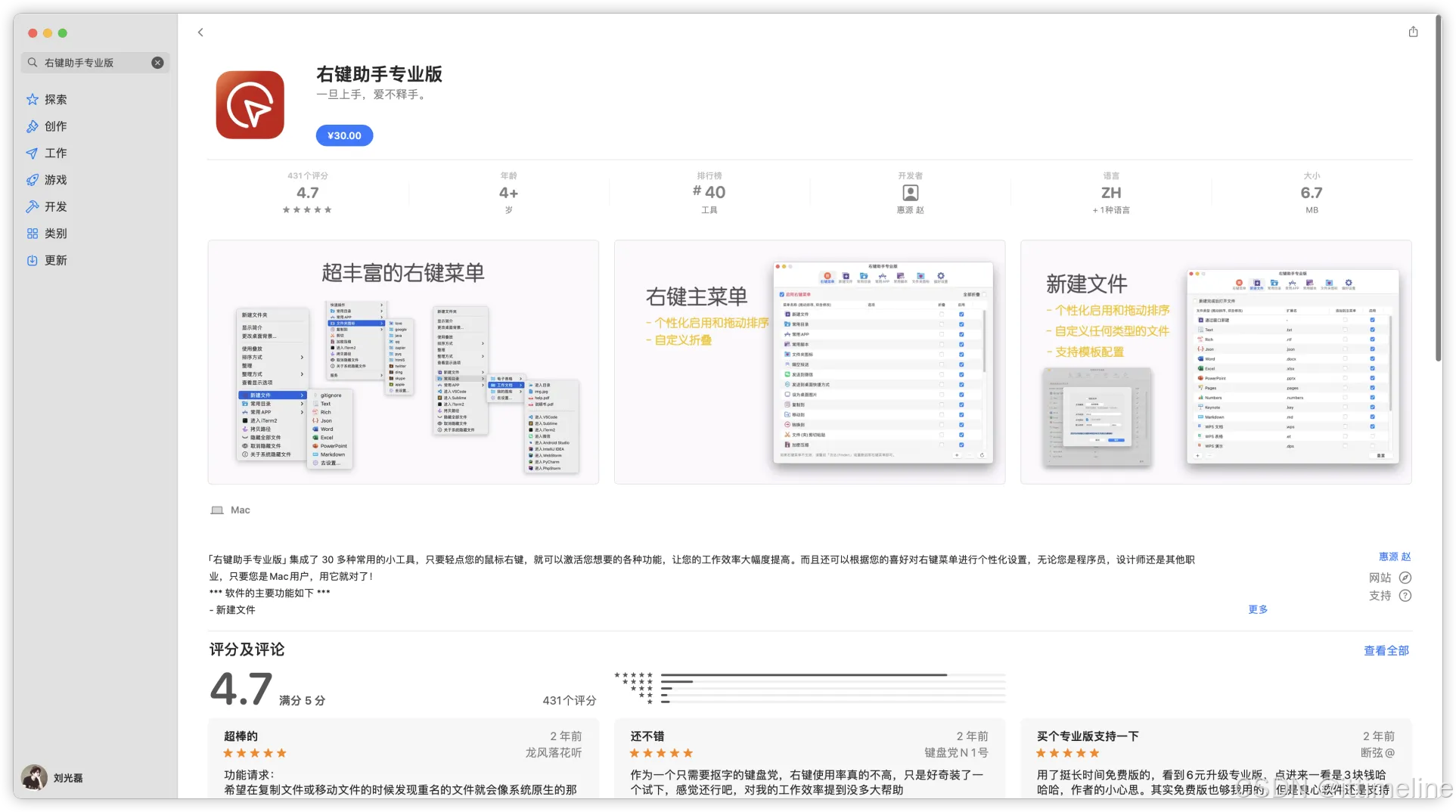Open the 创作 sidebar section
Screen dimensions: 1456x812
click(95, 126)
